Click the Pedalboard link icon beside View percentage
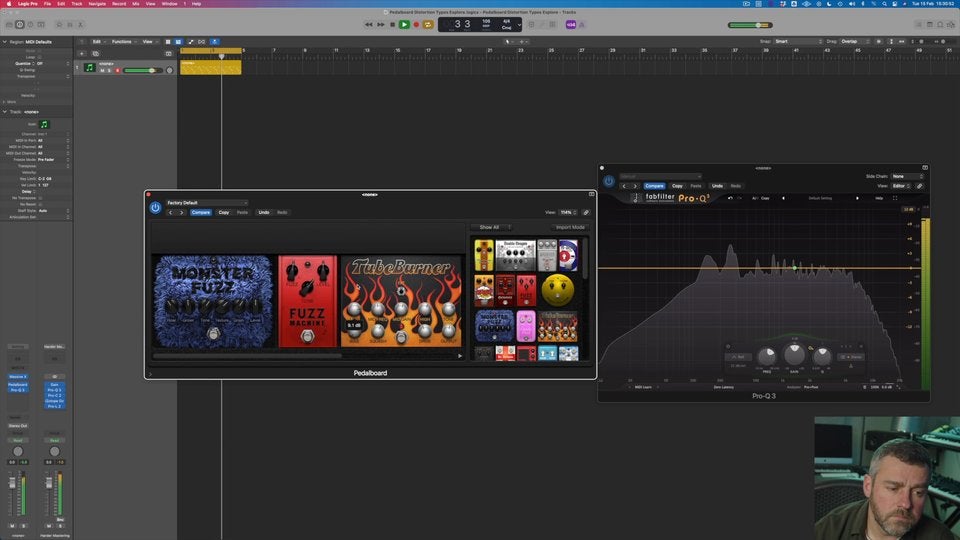The width and height of the screenshot is (960, 540). (586, 212)
